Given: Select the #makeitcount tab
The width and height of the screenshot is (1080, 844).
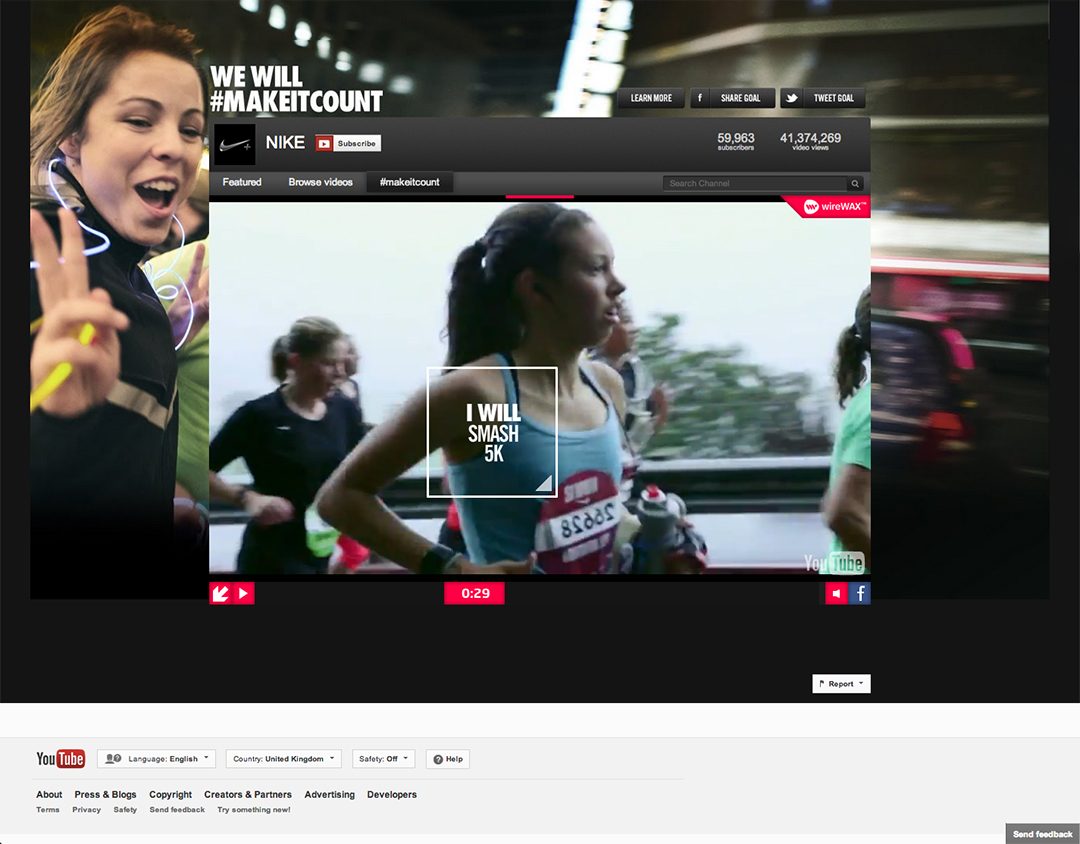Looking at the screenshot, I should (409, 182).
